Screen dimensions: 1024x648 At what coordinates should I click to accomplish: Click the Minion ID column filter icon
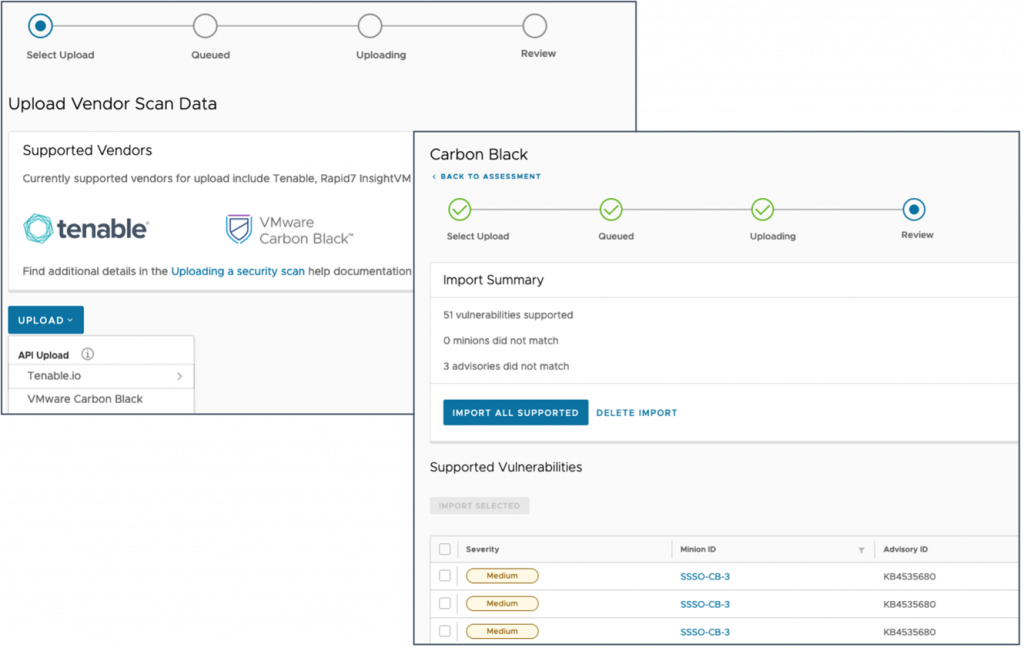click(x=861, y=550)
